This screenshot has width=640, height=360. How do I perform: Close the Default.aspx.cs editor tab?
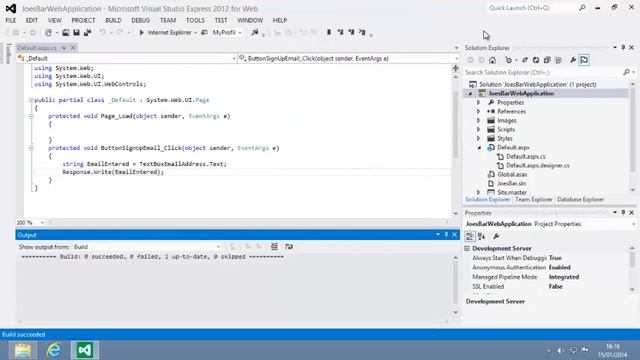73,48
